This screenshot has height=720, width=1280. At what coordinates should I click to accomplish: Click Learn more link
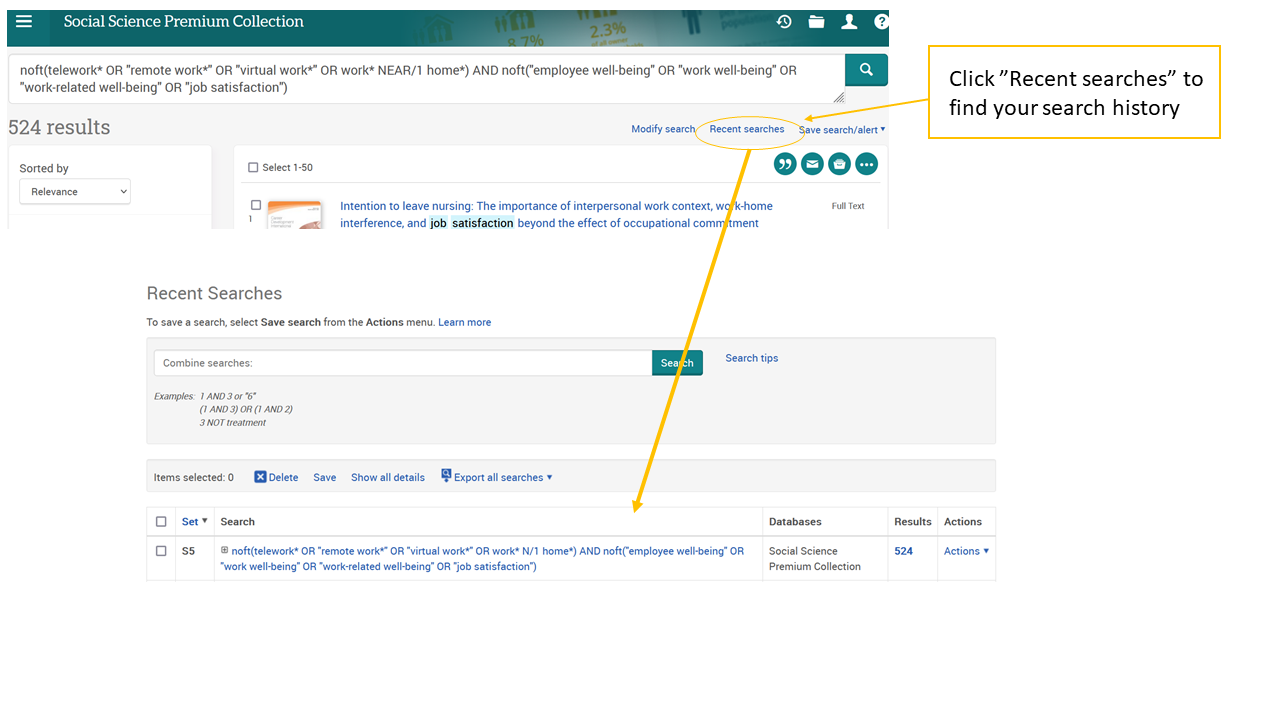coord(464,322)
